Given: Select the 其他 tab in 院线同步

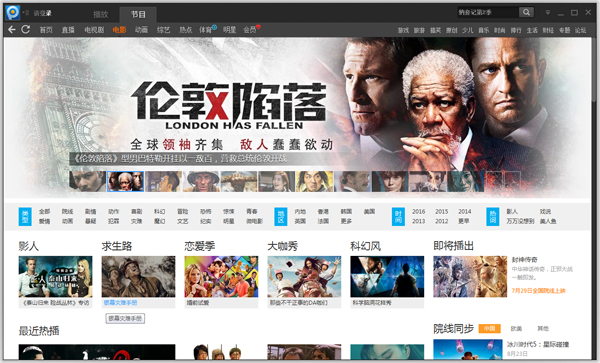Looking at the screenshot, I should click(543, 329).
